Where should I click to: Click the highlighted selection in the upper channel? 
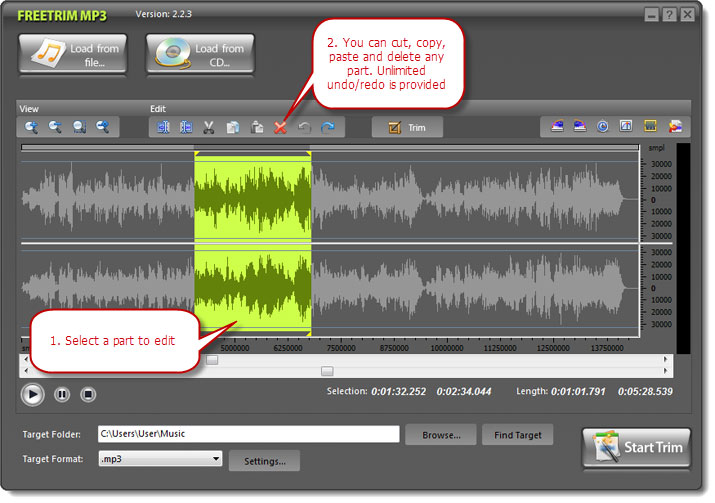253,199
